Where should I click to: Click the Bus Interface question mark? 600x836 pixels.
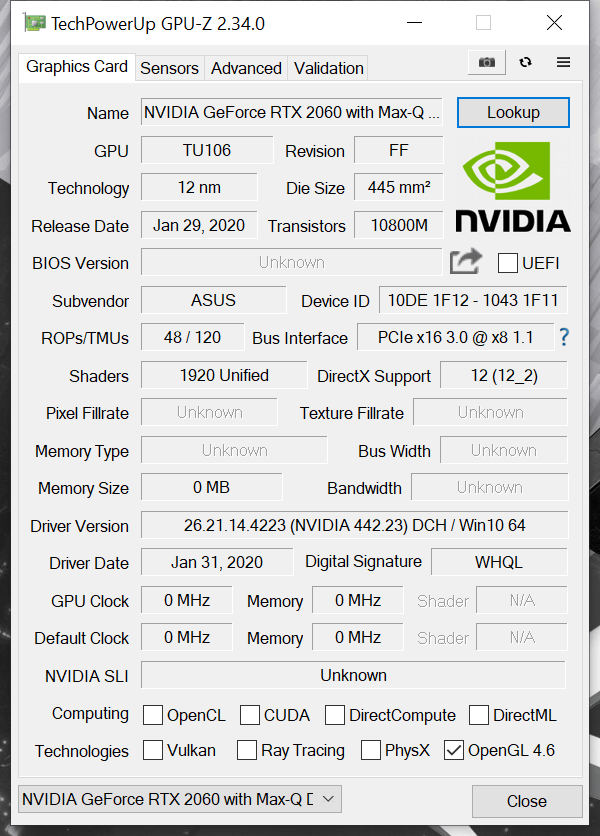pos(564,337)
